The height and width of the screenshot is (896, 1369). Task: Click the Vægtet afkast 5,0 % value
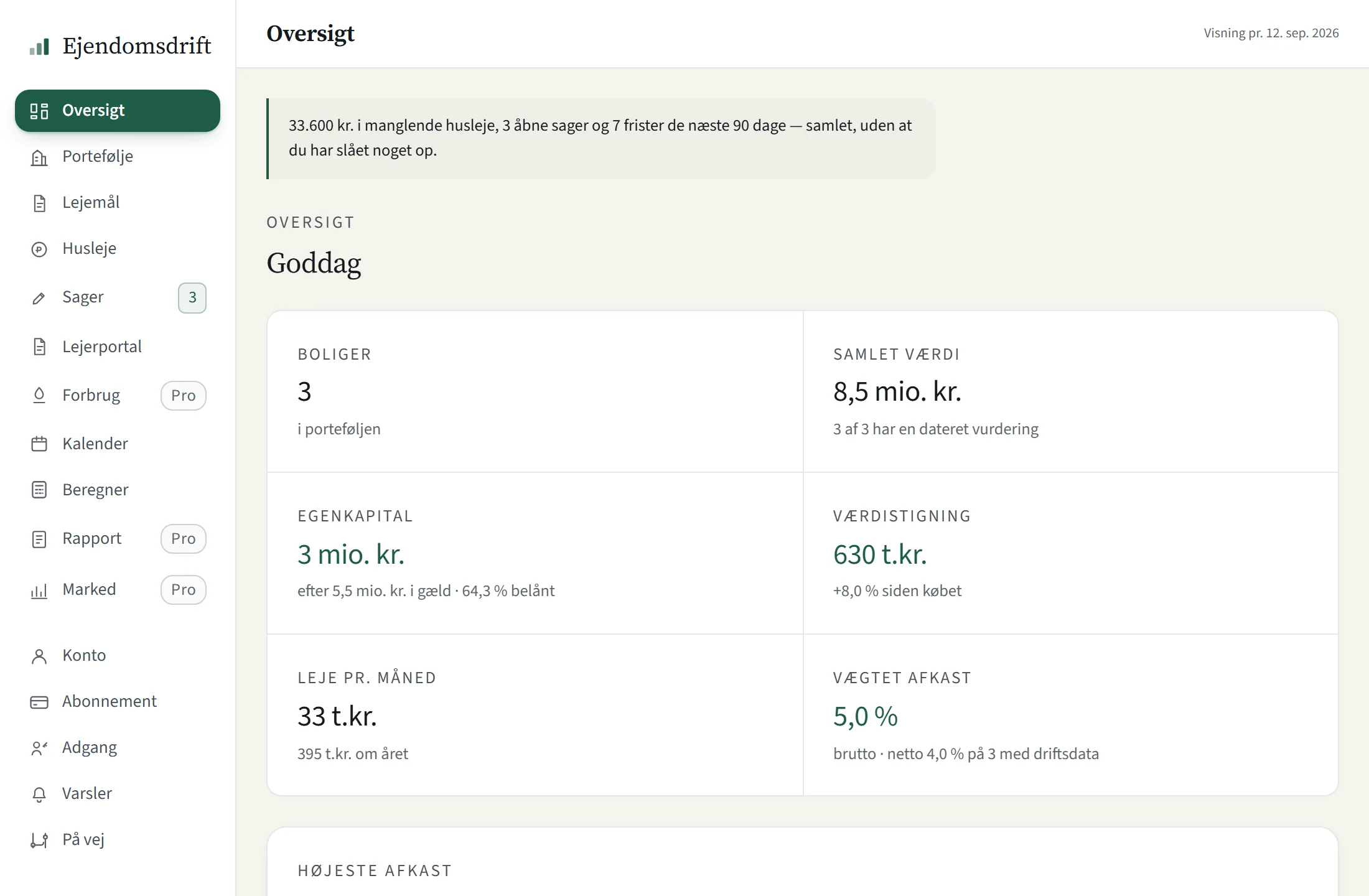click(866, 716)
